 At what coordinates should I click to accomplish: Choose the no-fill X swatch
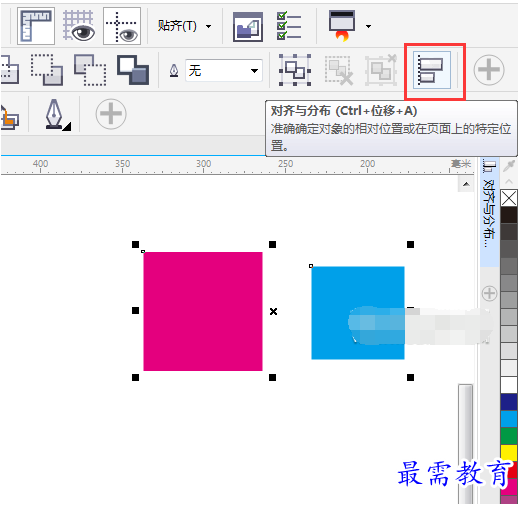tap(509, 198)
